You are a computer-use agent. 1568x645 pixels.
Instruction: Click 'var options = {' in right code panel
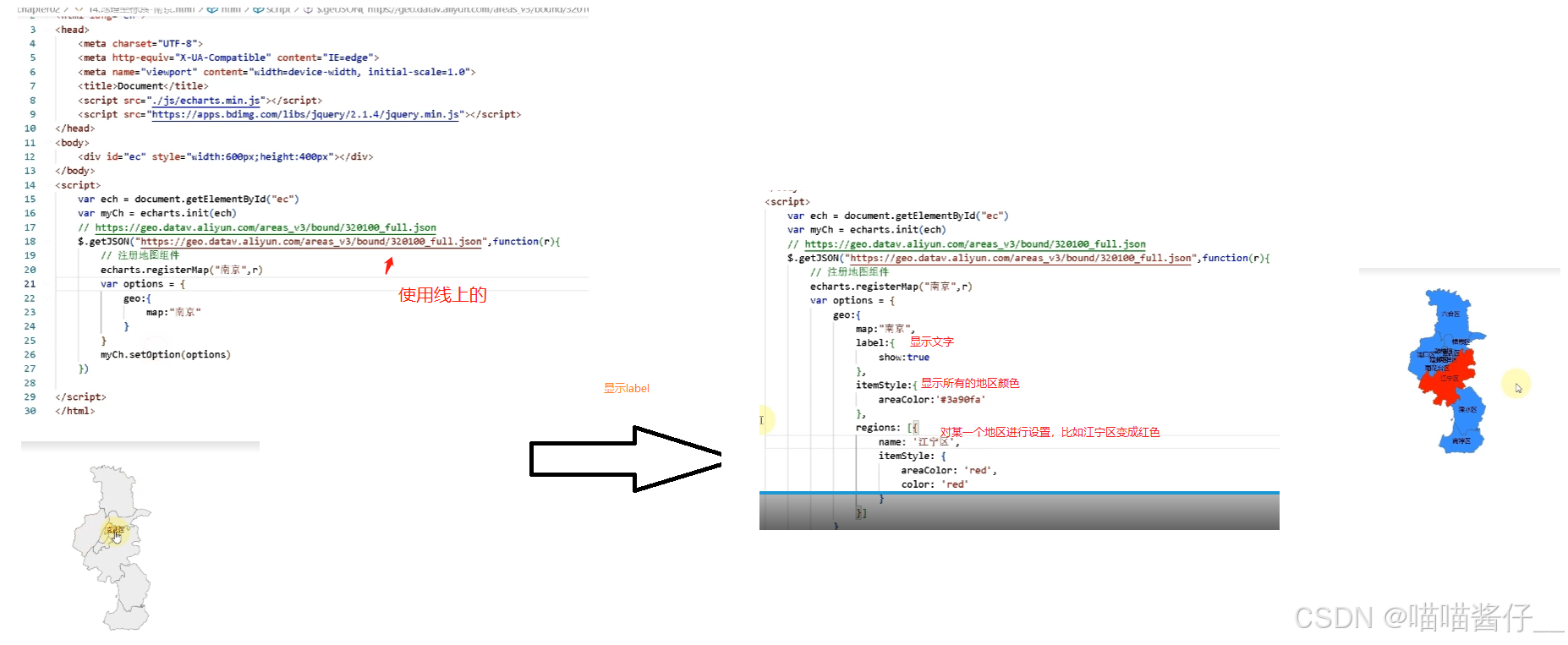[x=853, y=301]
